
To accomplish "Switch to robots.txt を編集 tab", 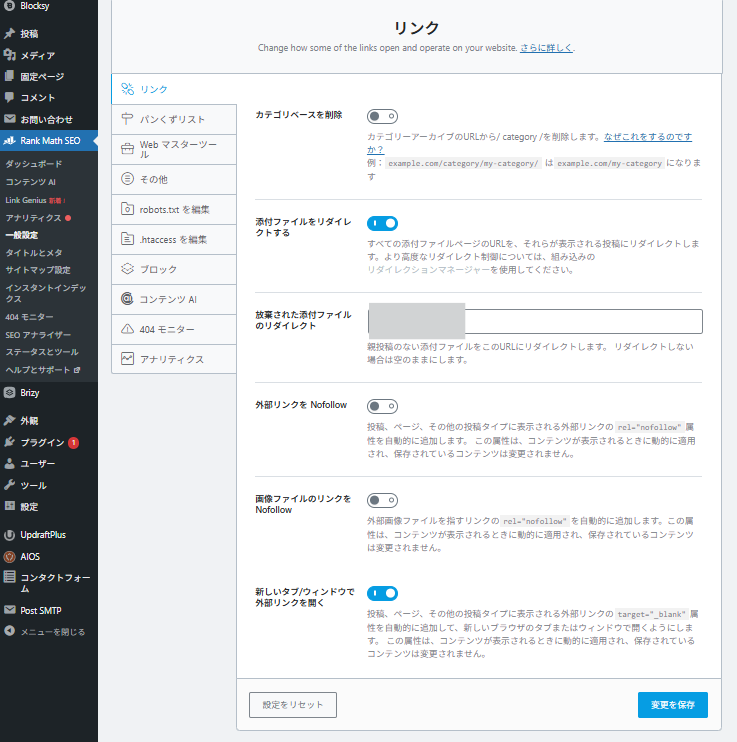I will tap(174, 209).
